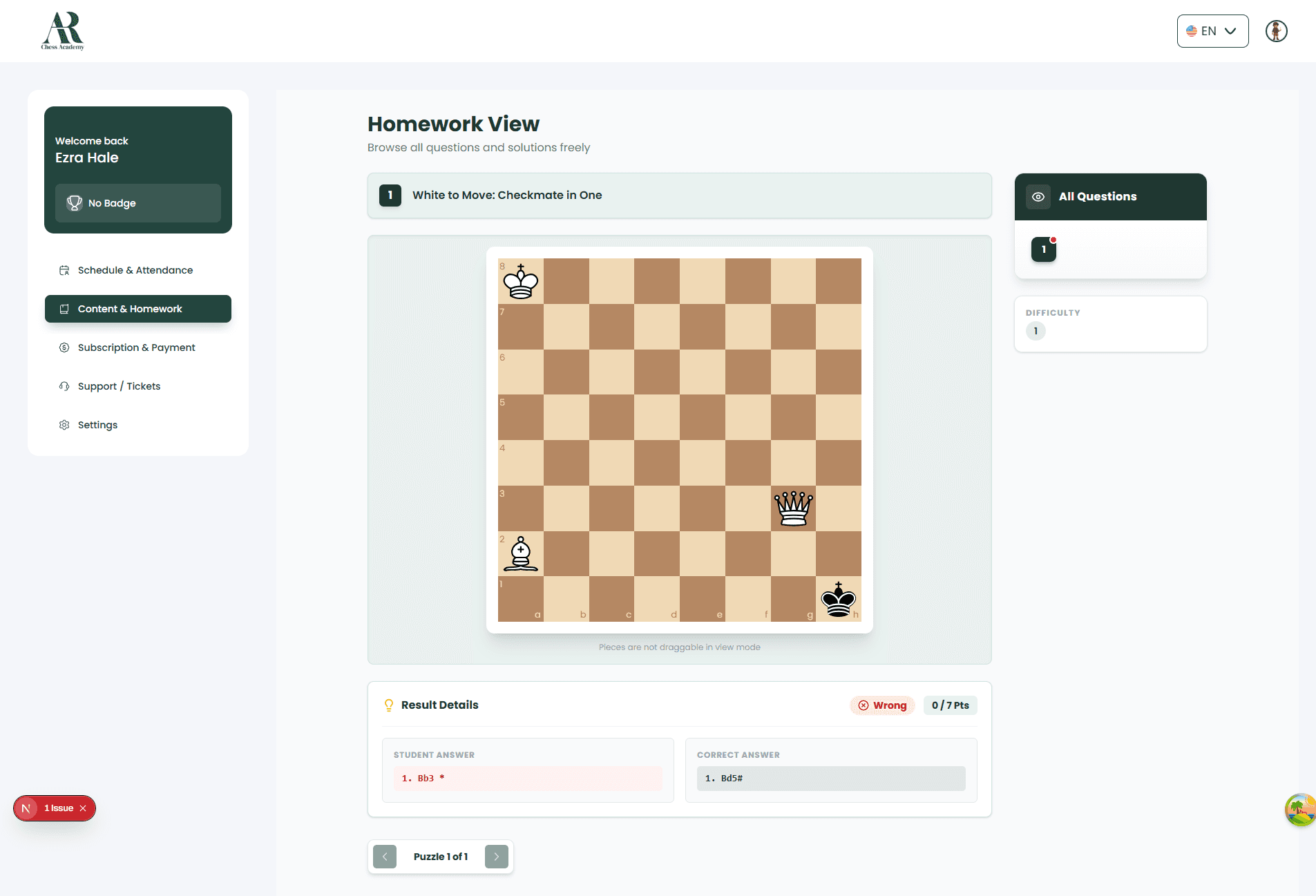Open Schedule & Attendance page

point(138,270)
